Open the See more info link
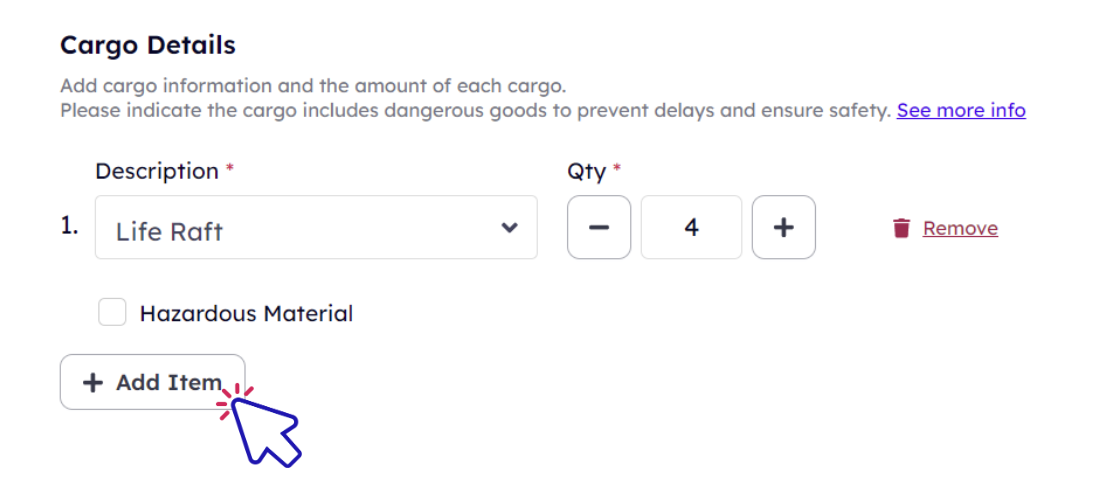 (961, 110)
